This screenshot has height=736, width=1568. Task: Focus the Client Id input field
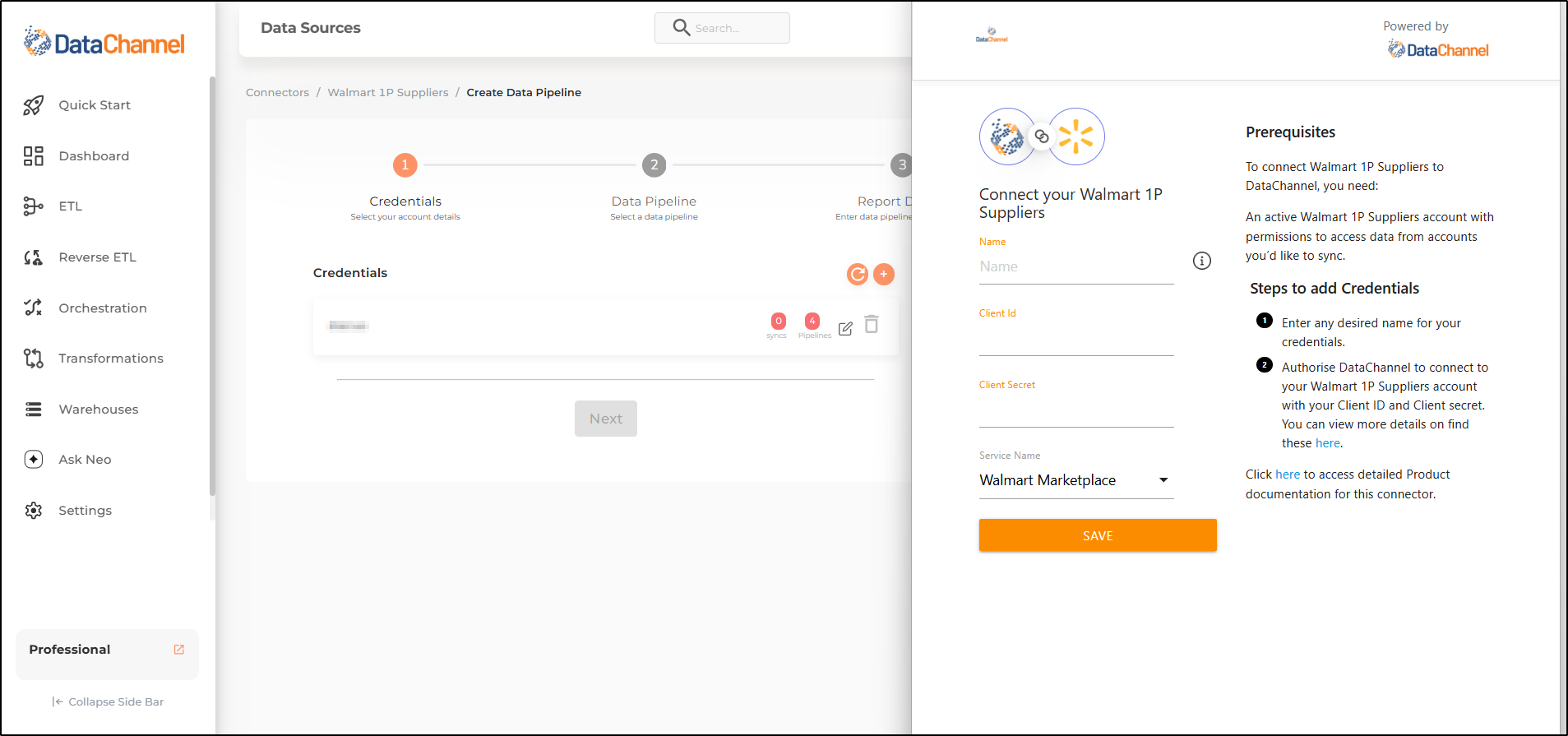(1076, 338)
